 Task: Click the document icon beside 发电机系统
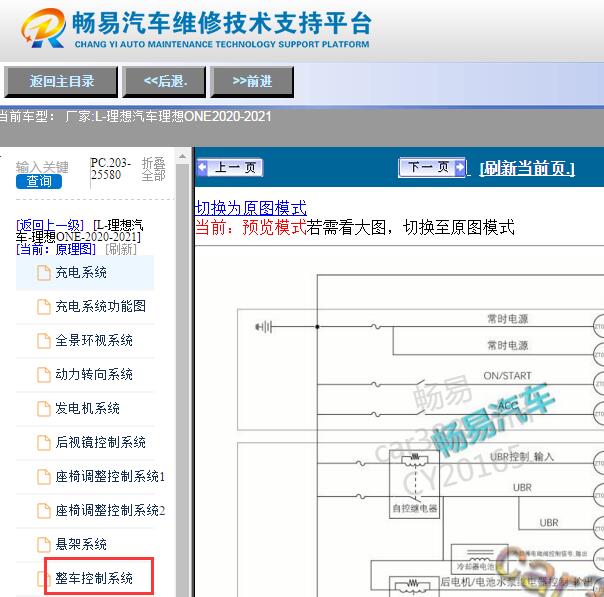[x=44, y=409]
